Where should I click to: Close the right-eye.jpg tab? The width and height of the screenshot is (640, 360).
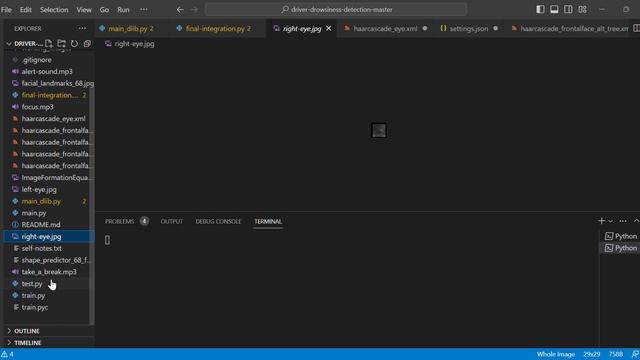click(329, 29)
